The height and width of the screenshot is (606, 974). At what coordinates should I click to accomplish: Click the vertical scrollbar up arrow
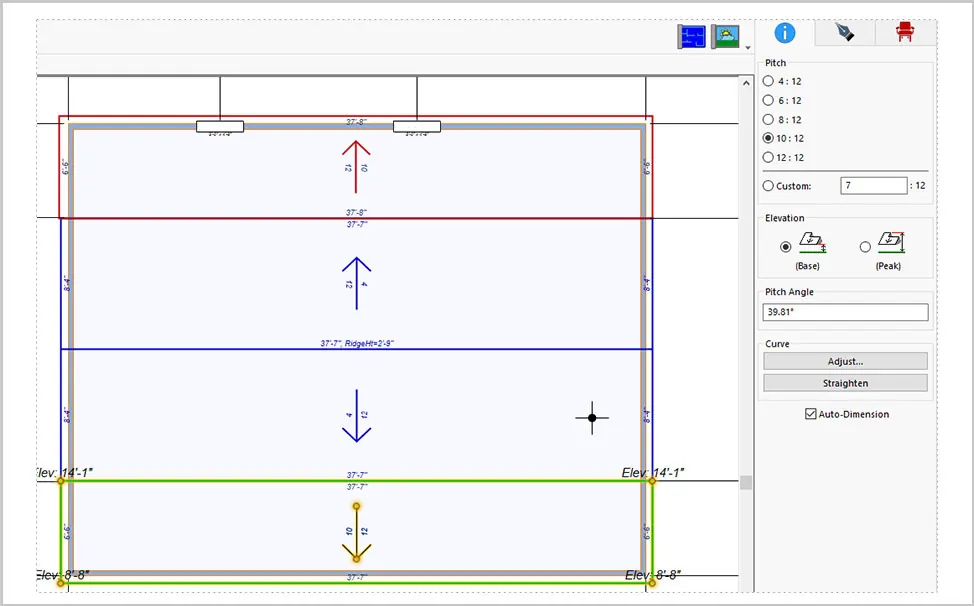coord(746,83)
